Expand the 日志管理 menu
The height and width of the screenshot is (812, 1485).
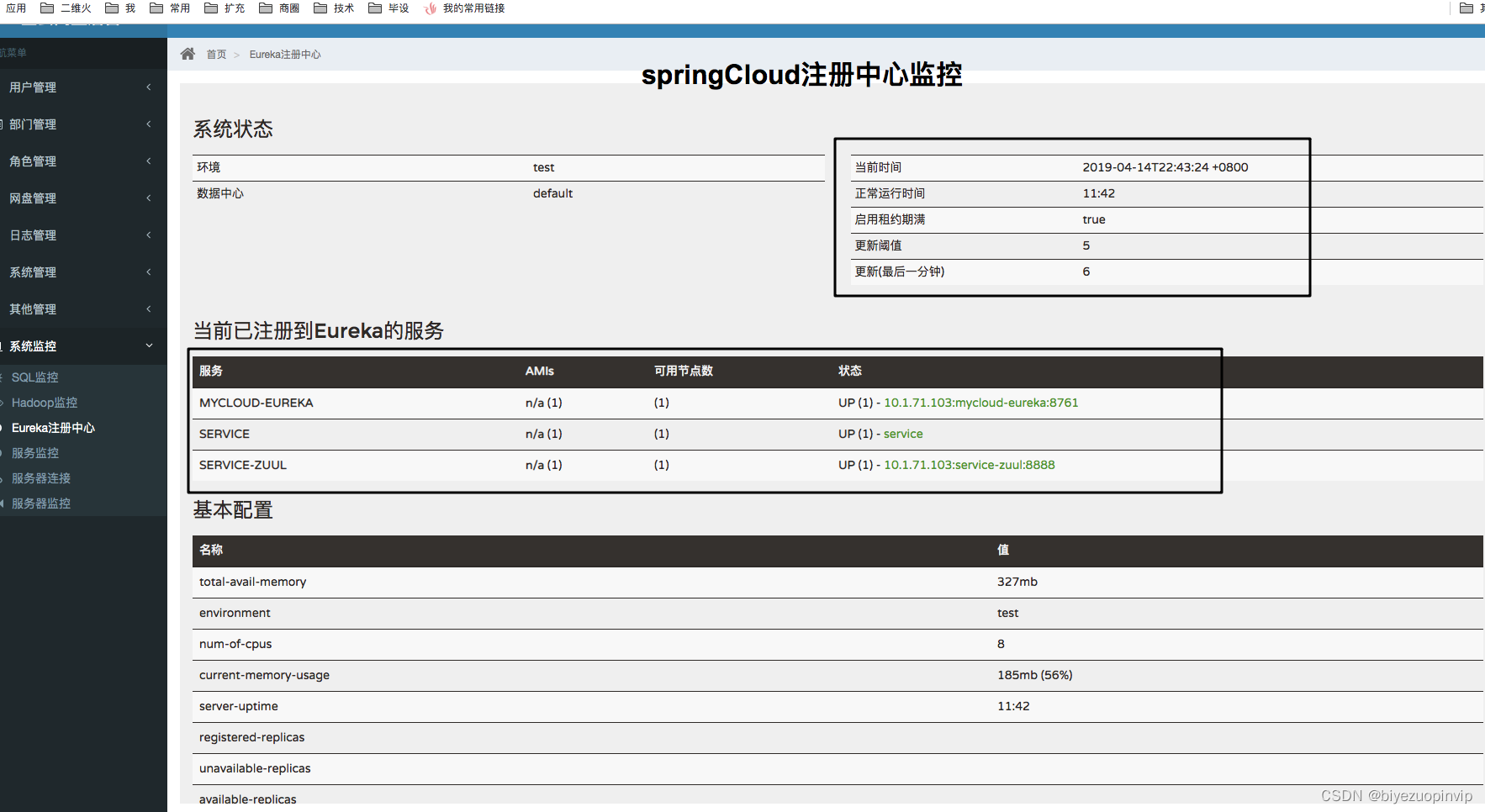click(83, 235)
